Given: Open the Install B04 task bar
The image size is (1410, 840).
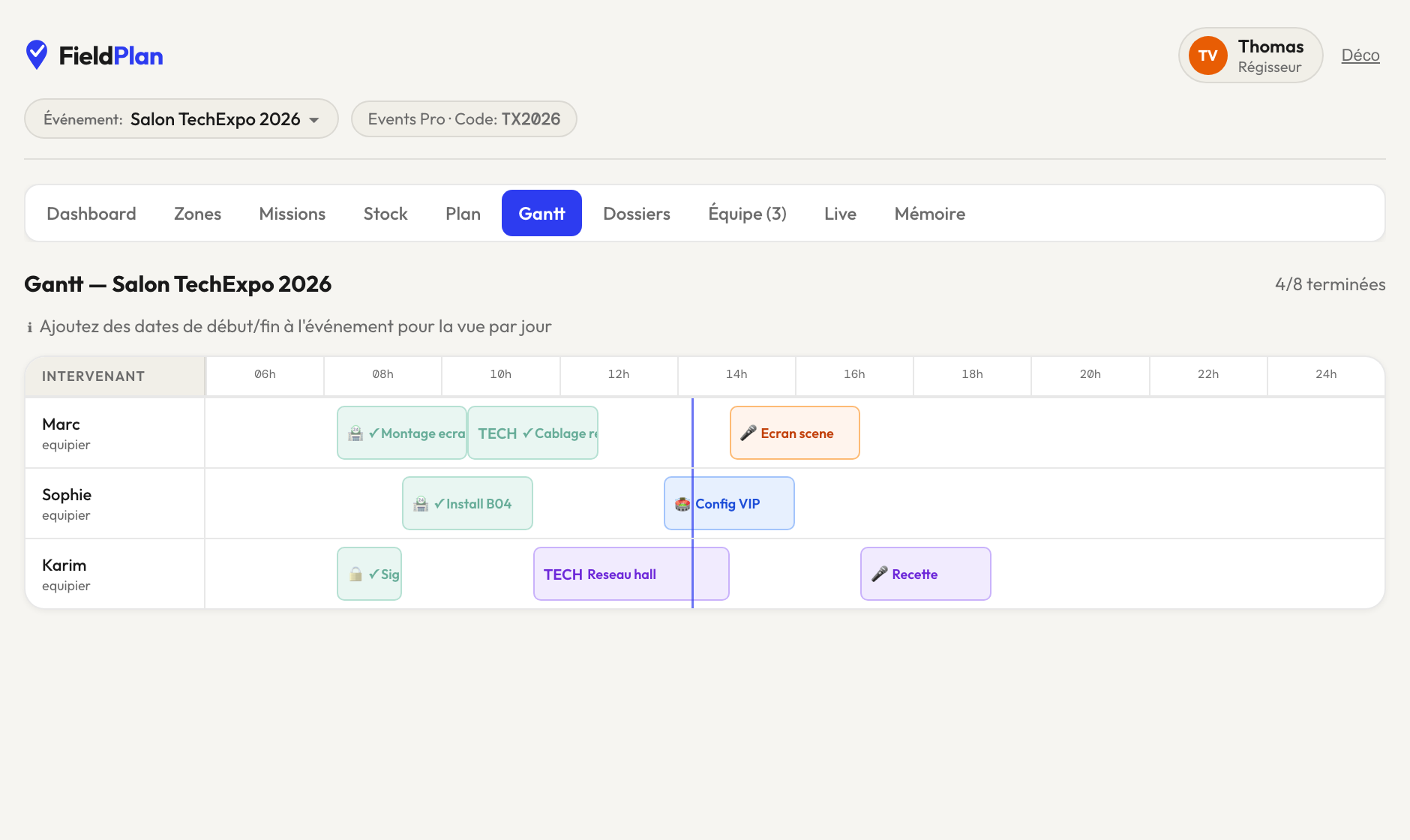Looking at the screenshot, I should tap(467, 503).
